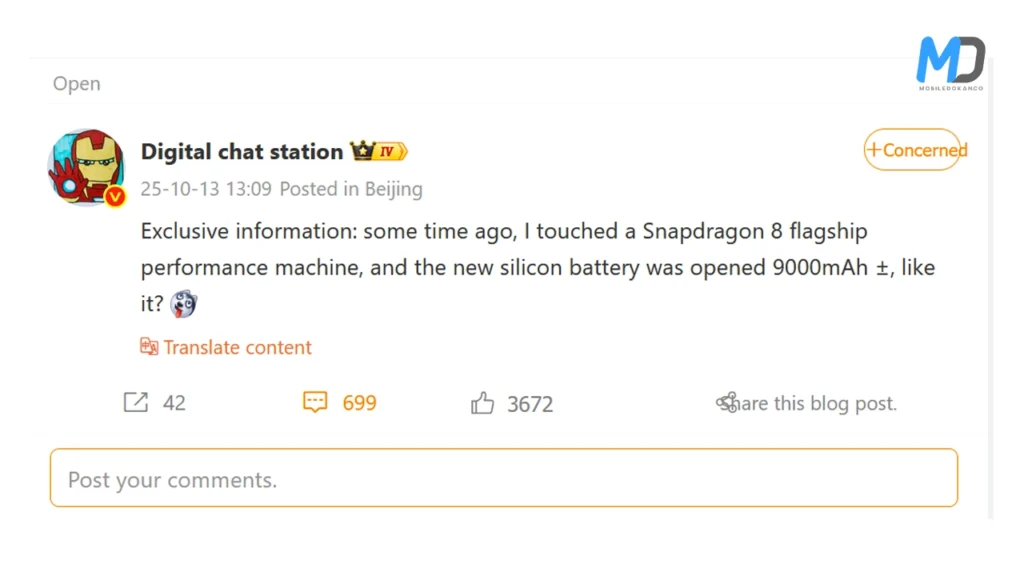Image resolution: width=1024 pixels, height=576 pixels.
Task: Follow user with the +Concerned button
Action: point(912,150)
